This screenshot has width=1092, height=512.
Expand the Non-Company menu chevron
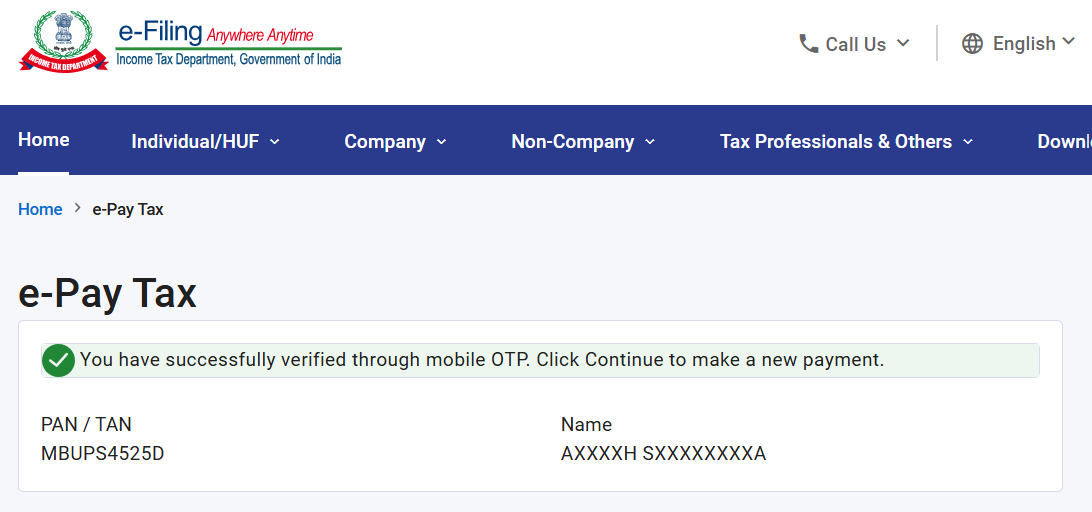click(x=650, y=142)
